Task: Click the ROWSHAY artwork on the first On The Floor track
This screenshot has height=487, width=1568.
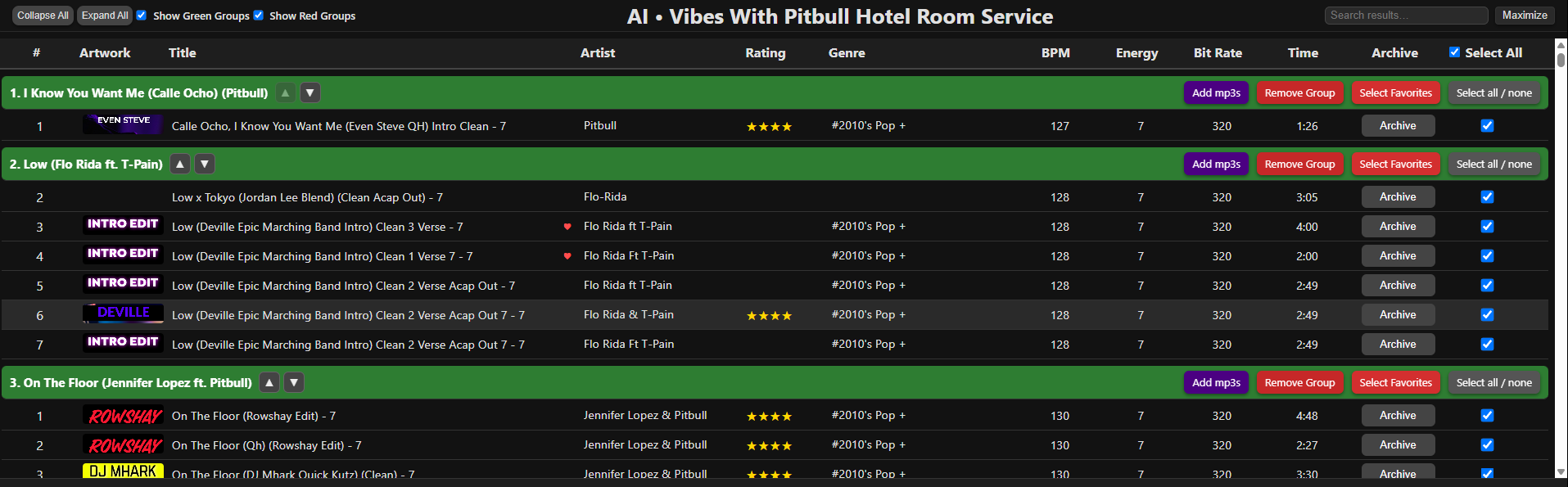Action: coord(123,416)
